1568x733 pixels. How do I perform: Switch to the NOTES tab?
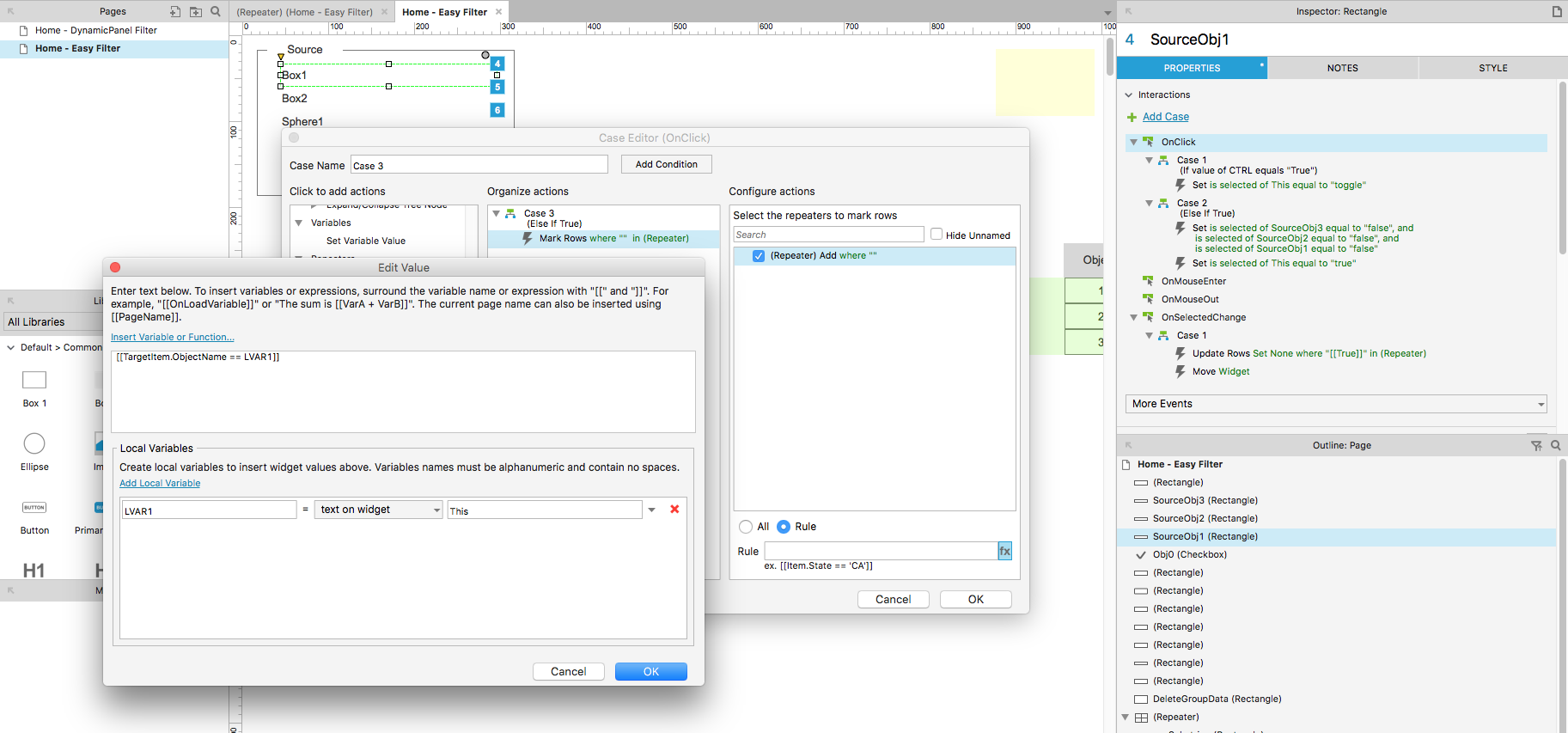pyautogui.click(x=1342, y=68)
